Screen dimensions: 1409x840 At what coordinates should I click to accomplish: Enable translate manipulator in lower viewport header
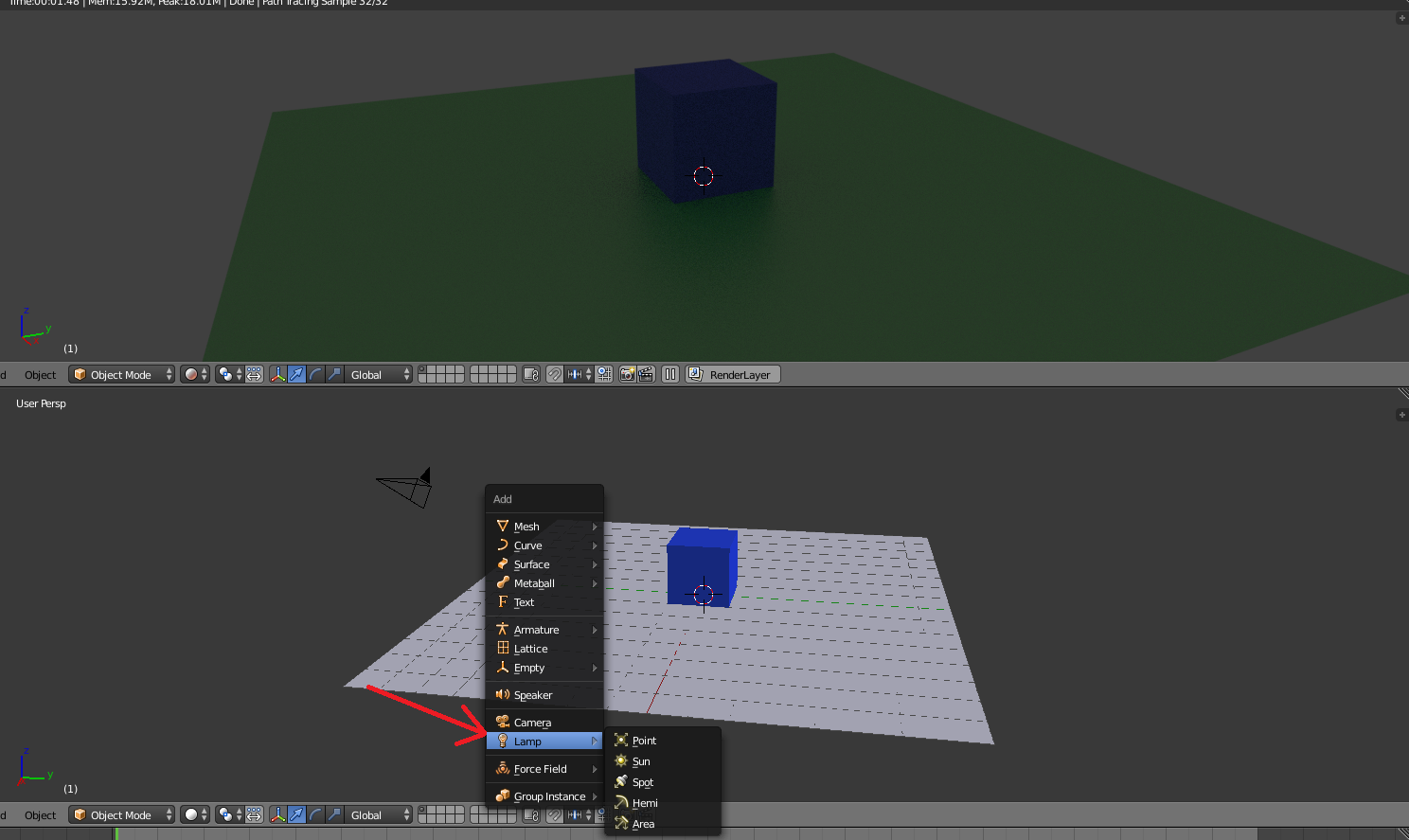297,814
